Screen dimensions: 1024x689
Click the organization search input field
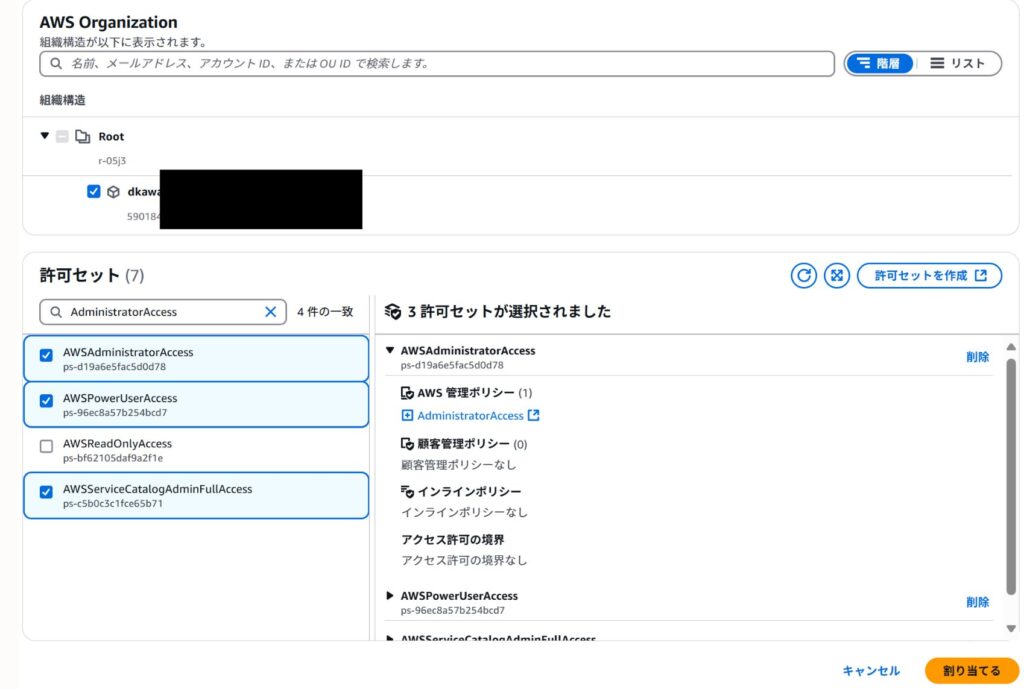pos(437,63)
